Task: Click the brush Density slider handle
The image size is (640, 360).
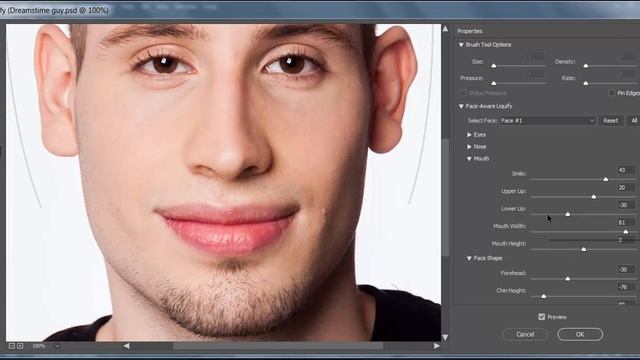Action: point(586,66)
